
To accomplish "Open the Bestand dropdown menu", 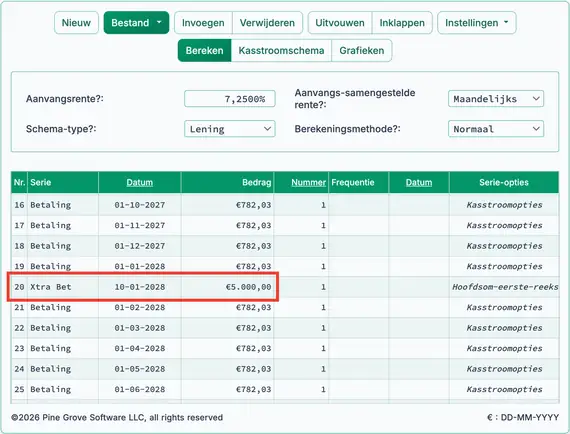I will click(x=136, y=23).
